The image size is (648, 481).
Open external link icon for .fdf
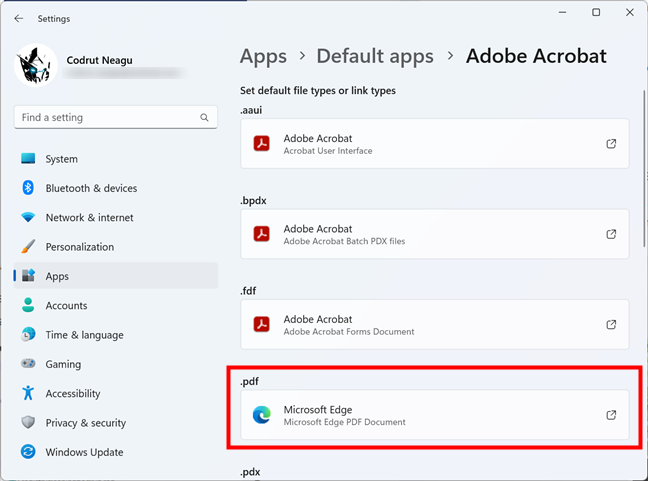611,324
